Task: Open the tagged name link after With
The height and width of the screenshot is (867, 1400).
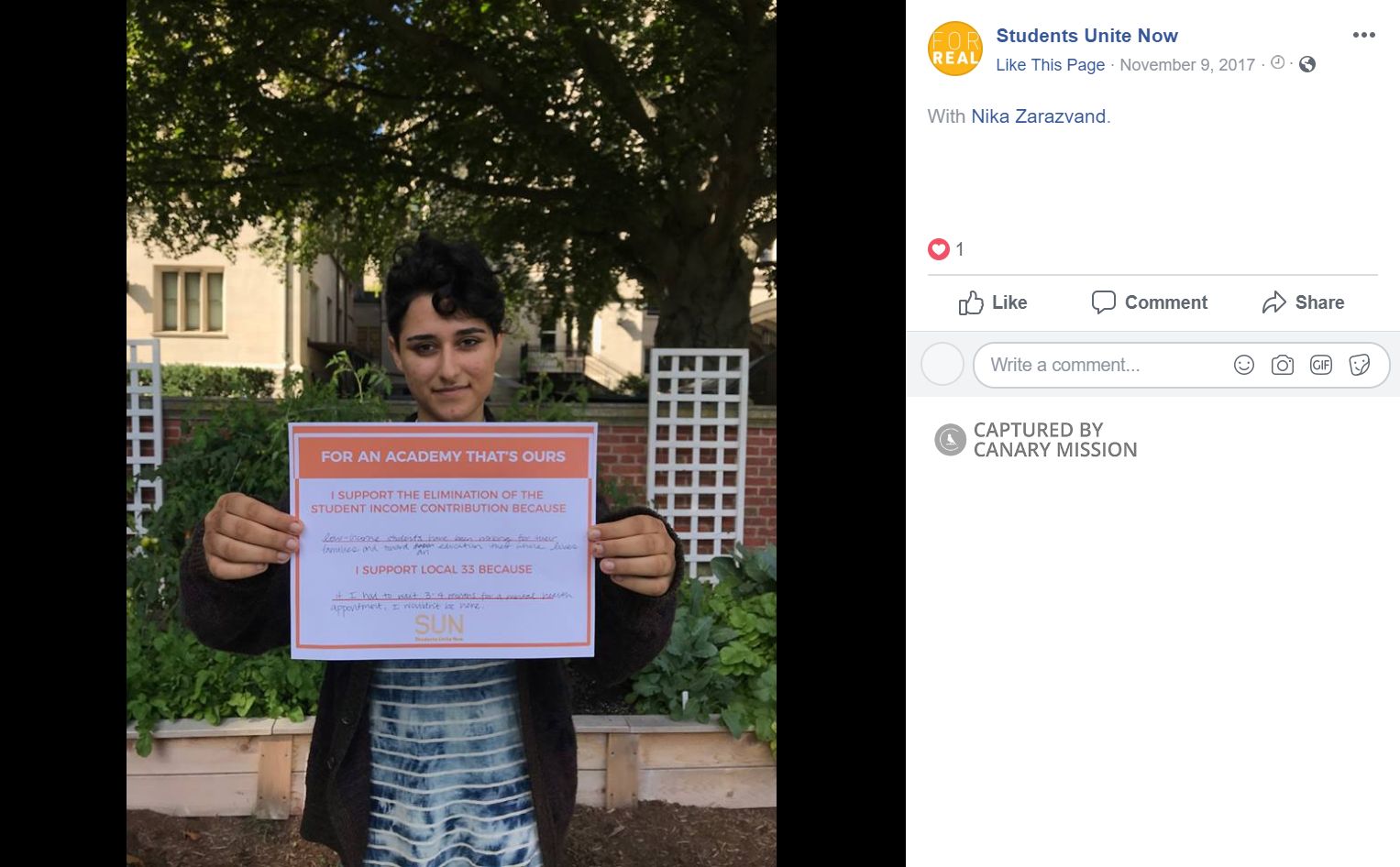Action: click(1038, 116)
